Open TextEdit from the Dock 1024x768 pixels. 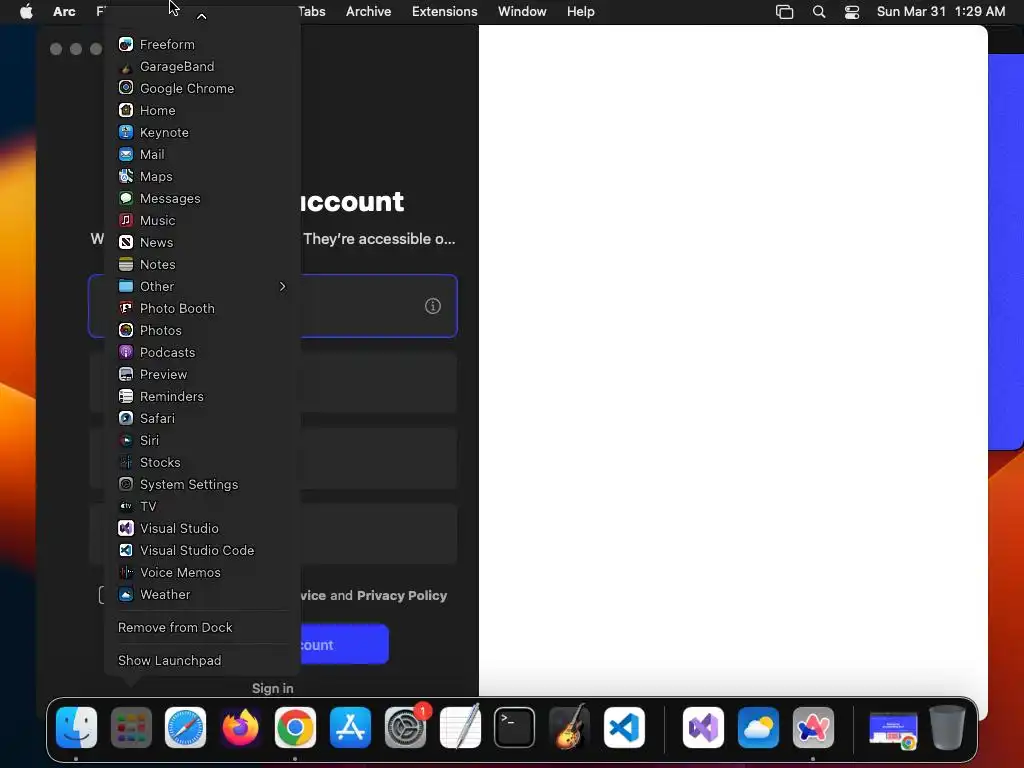[460, 727]
